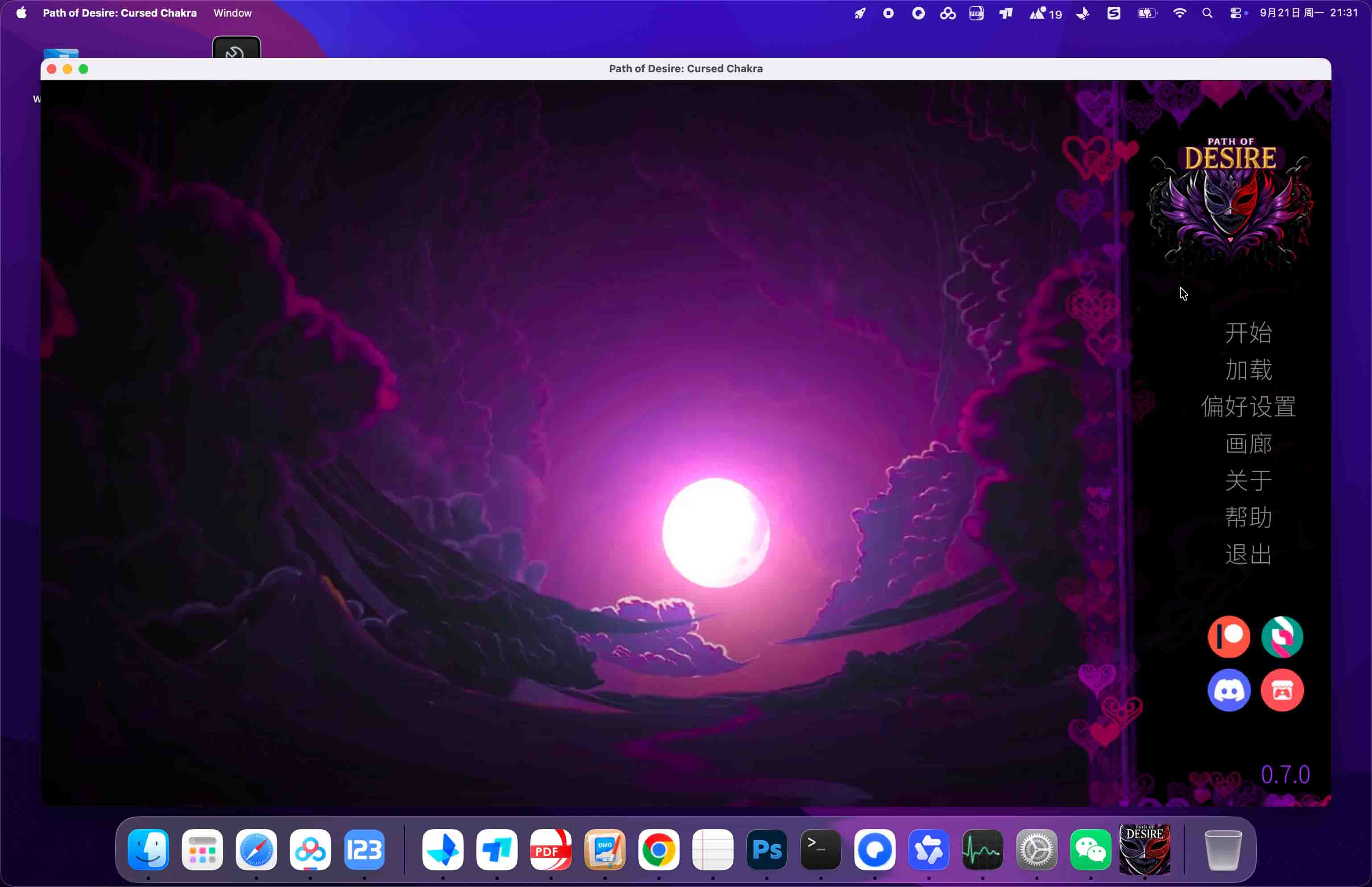Open the DMG tool in the Dock
1372x887 pixels.
coord(604,850)
